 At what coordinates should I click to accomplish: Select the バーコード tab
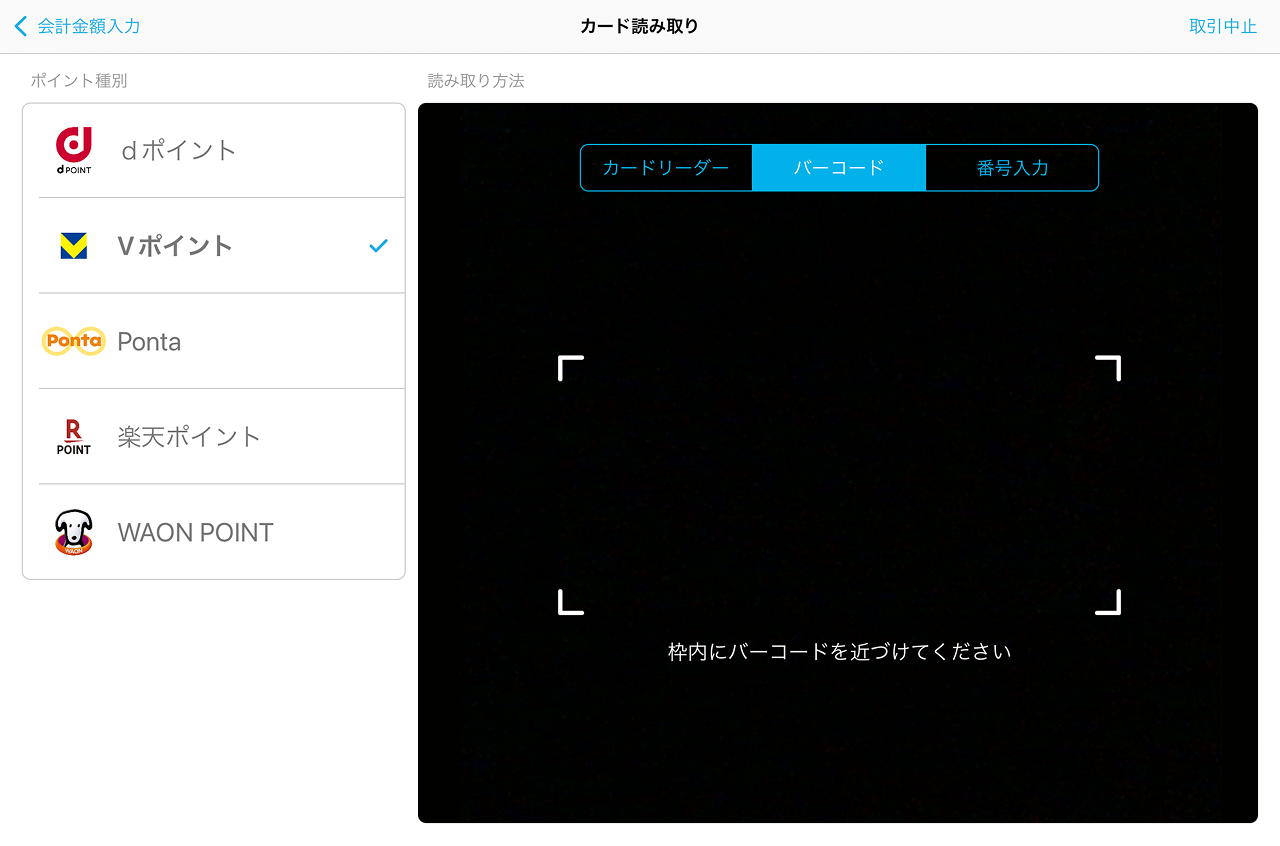(839, 168)
